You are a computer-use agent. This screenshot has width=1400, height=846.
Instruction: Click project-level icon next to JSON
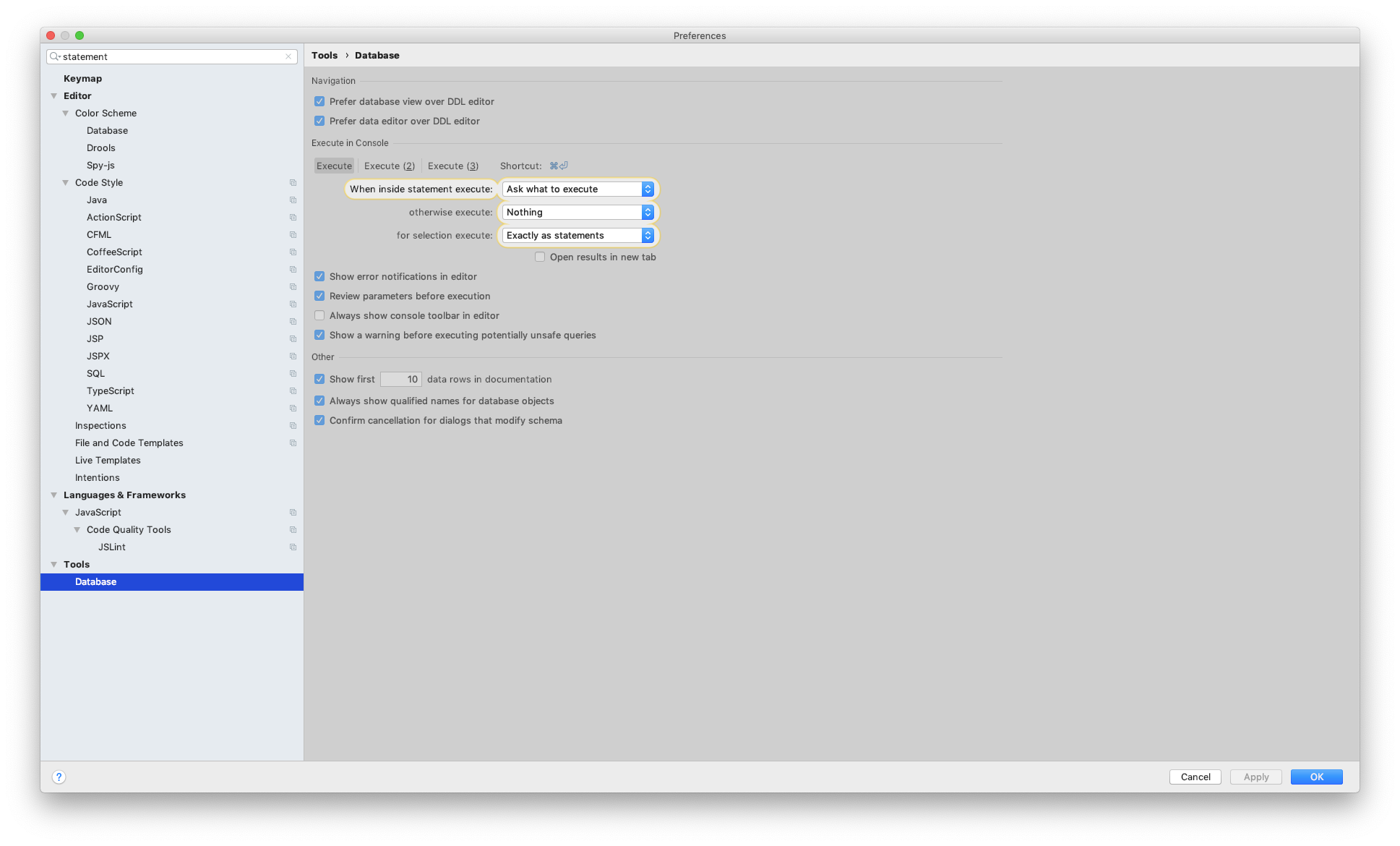(293, 322)
